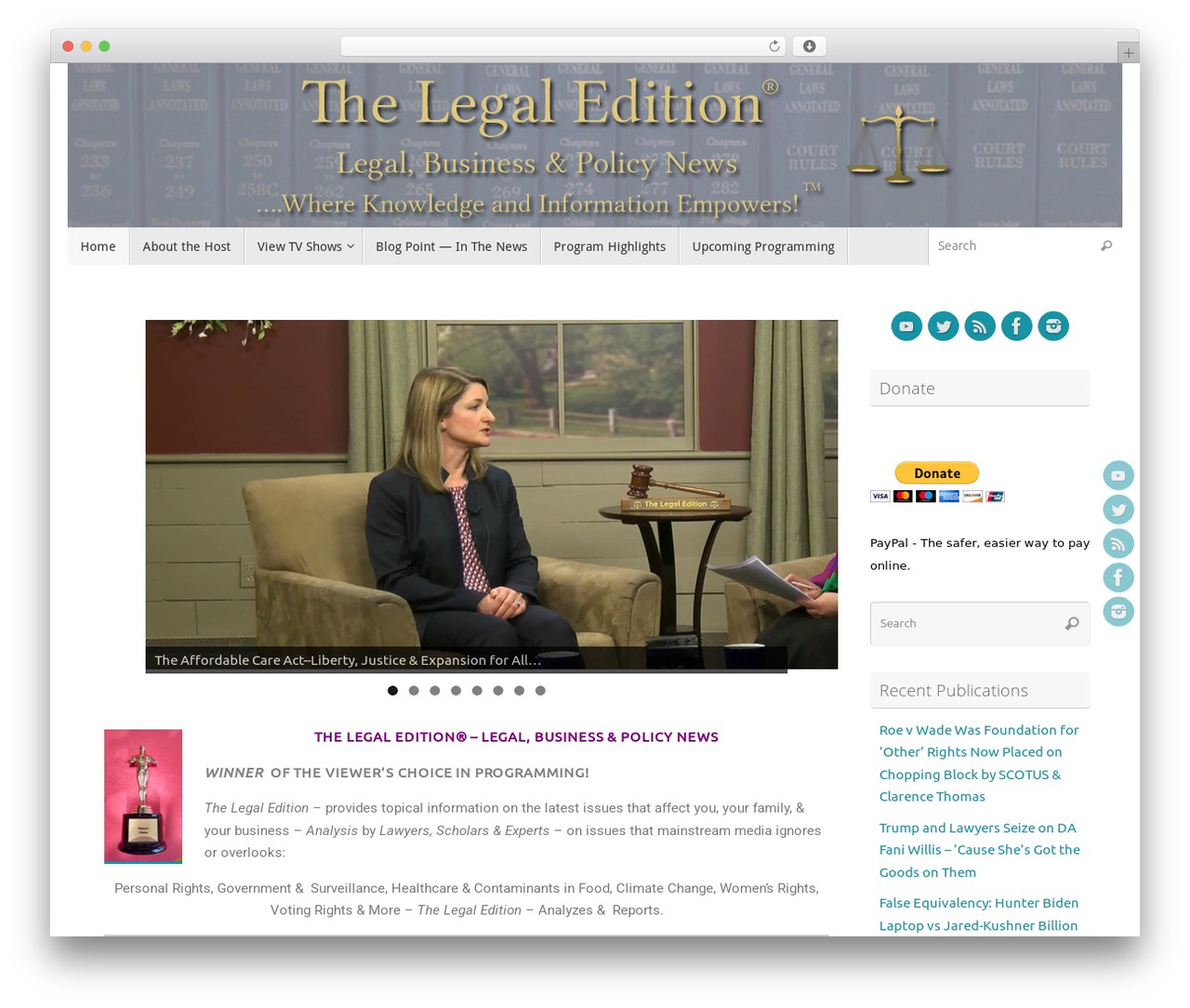Click the award trophy thumbnail image
This screenshot has width=1190, height=1008.
[x=143, y=796]
